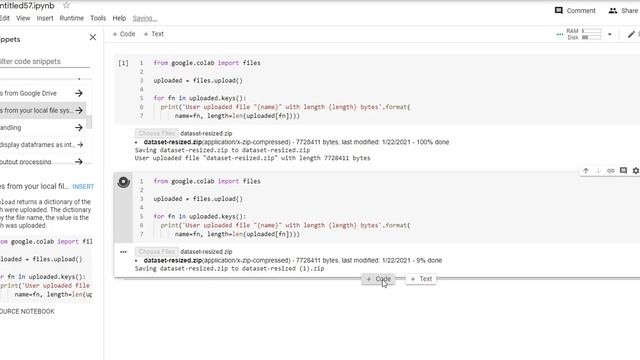Click the Saving... status link
The width and height of the screenshot is (640, 360).
pos(145,18)
